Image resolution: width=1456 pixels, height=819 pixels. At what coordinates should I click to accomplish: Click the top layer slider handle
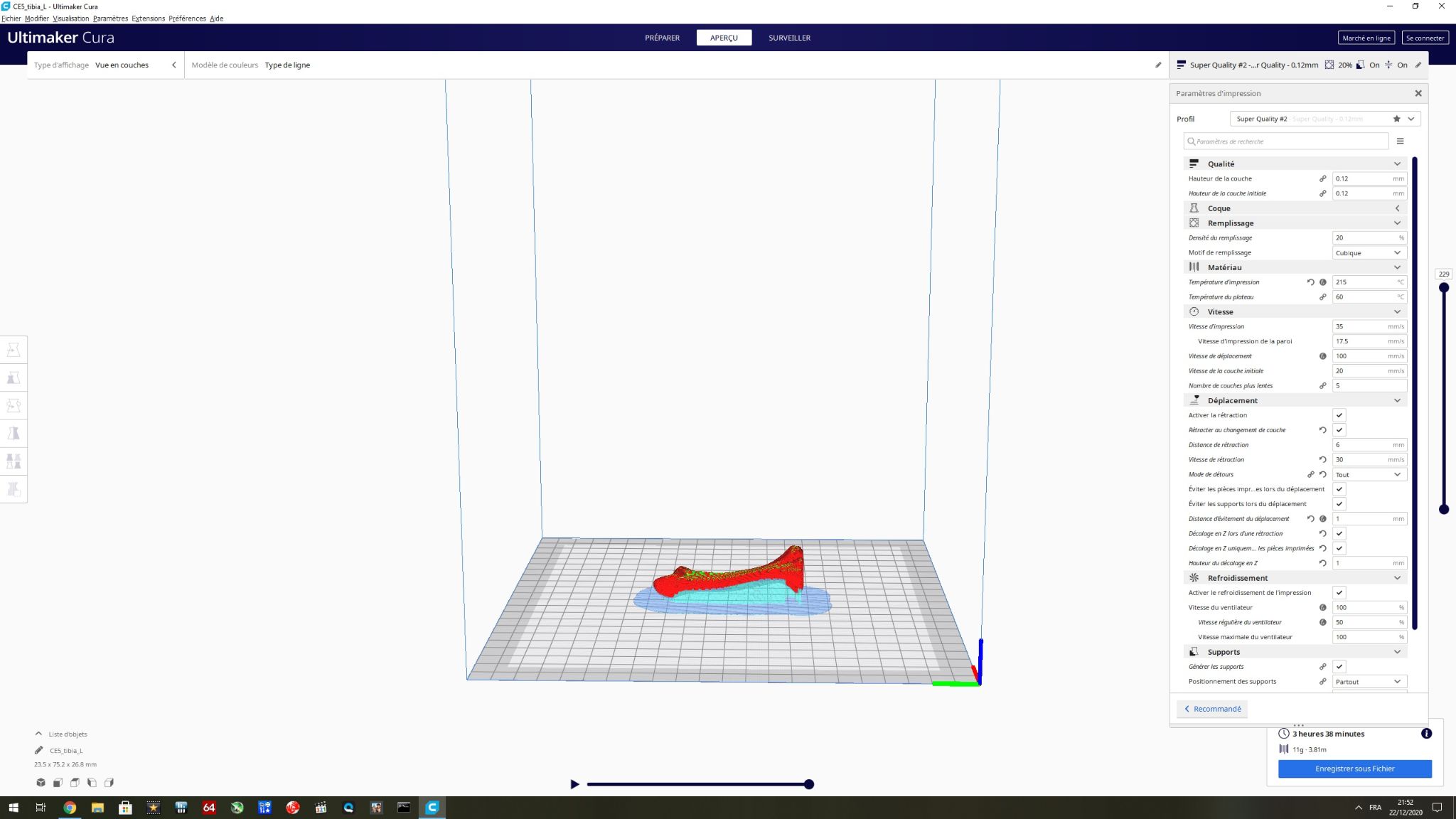[1443, 288]
